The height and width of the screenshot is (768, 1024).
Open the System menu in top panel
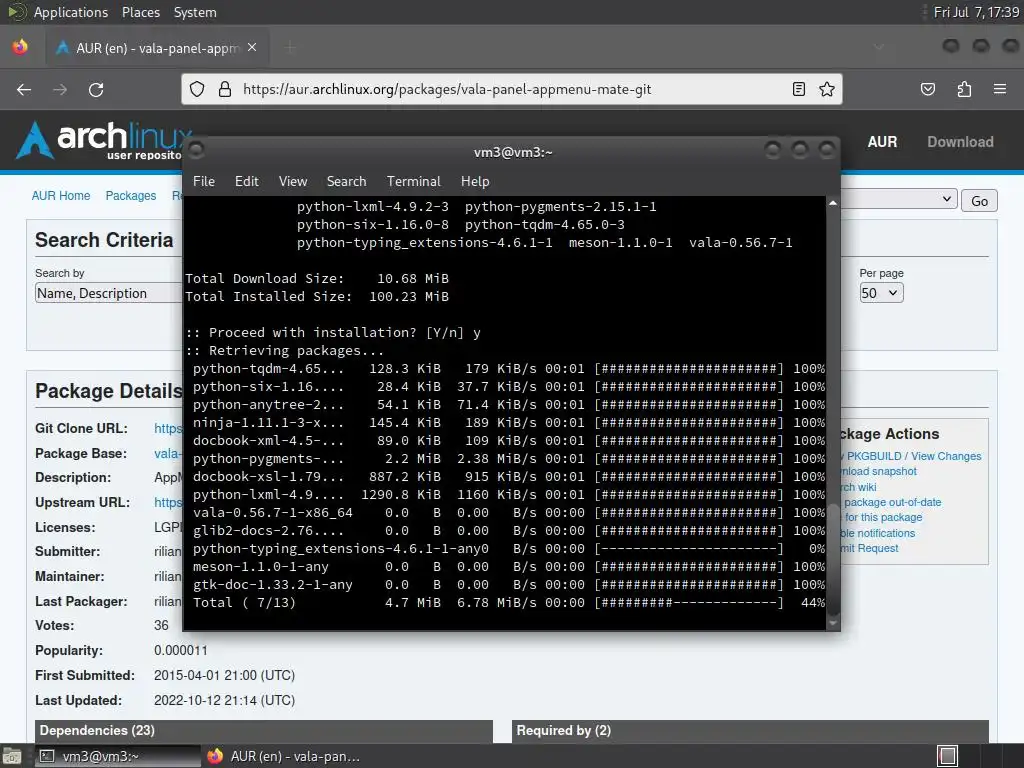pos(195,12)
